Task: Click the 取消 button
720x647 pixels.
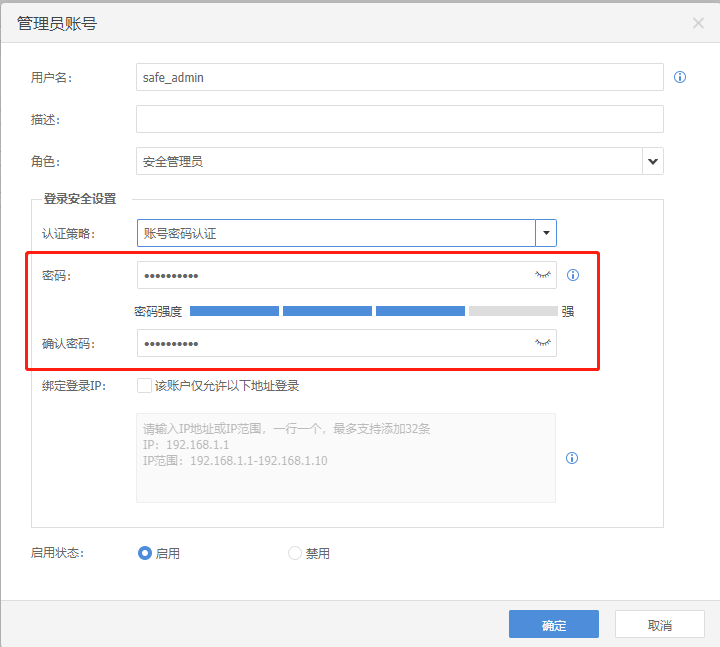Action: click(659, 625)
